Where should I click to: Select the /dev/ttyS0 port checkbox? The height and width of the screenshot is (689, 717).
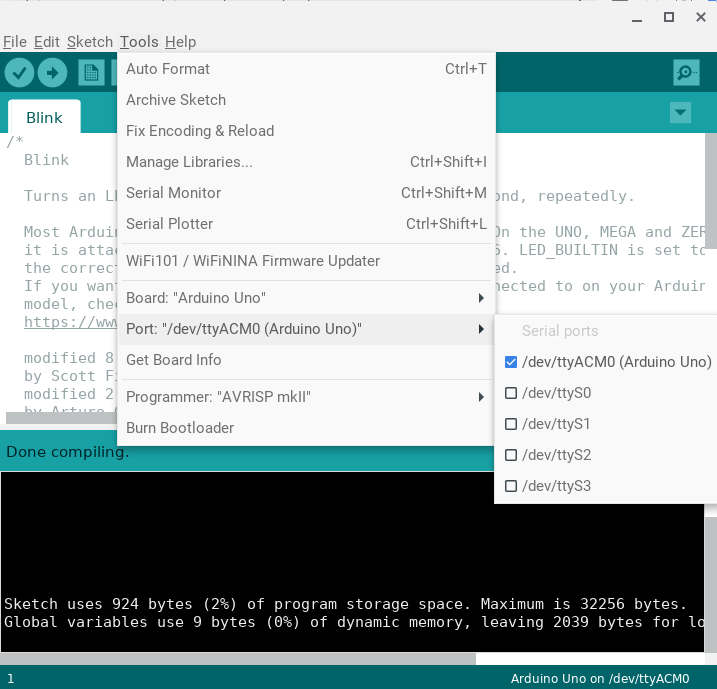click(x=511, y=393)
